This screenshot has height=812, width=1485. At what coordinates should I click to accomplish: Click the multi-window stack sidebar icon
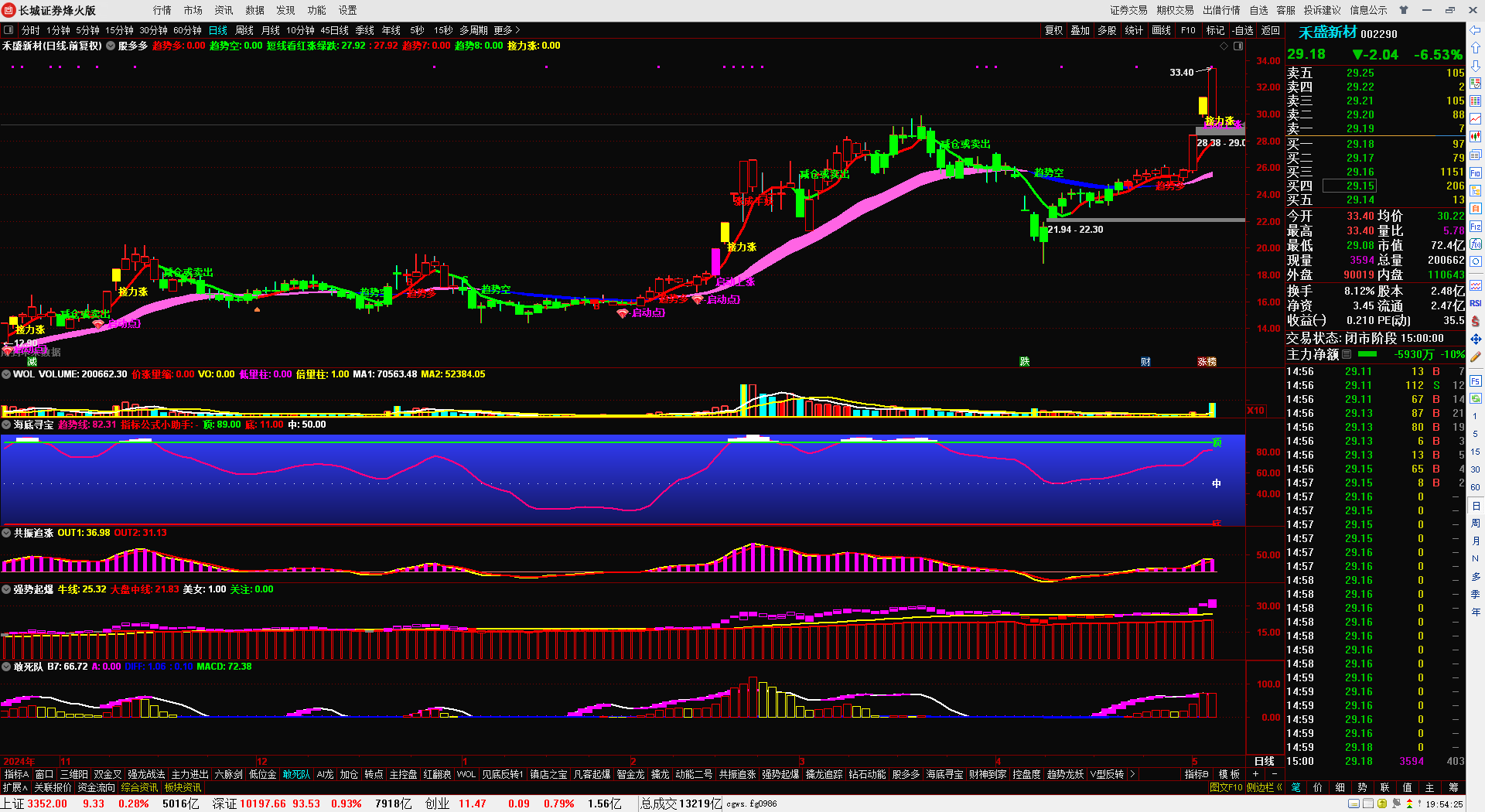pos(1476,155)
